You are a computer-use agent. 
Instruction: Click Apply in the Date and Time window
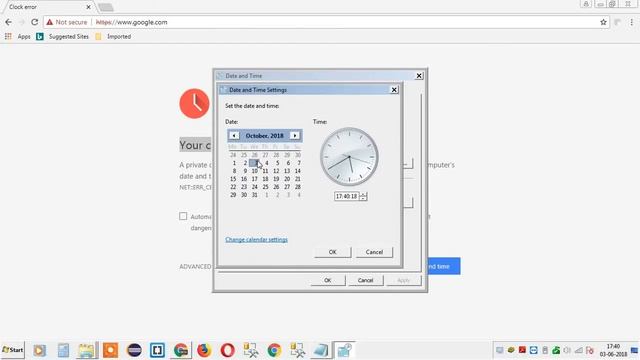coord(403,280)
